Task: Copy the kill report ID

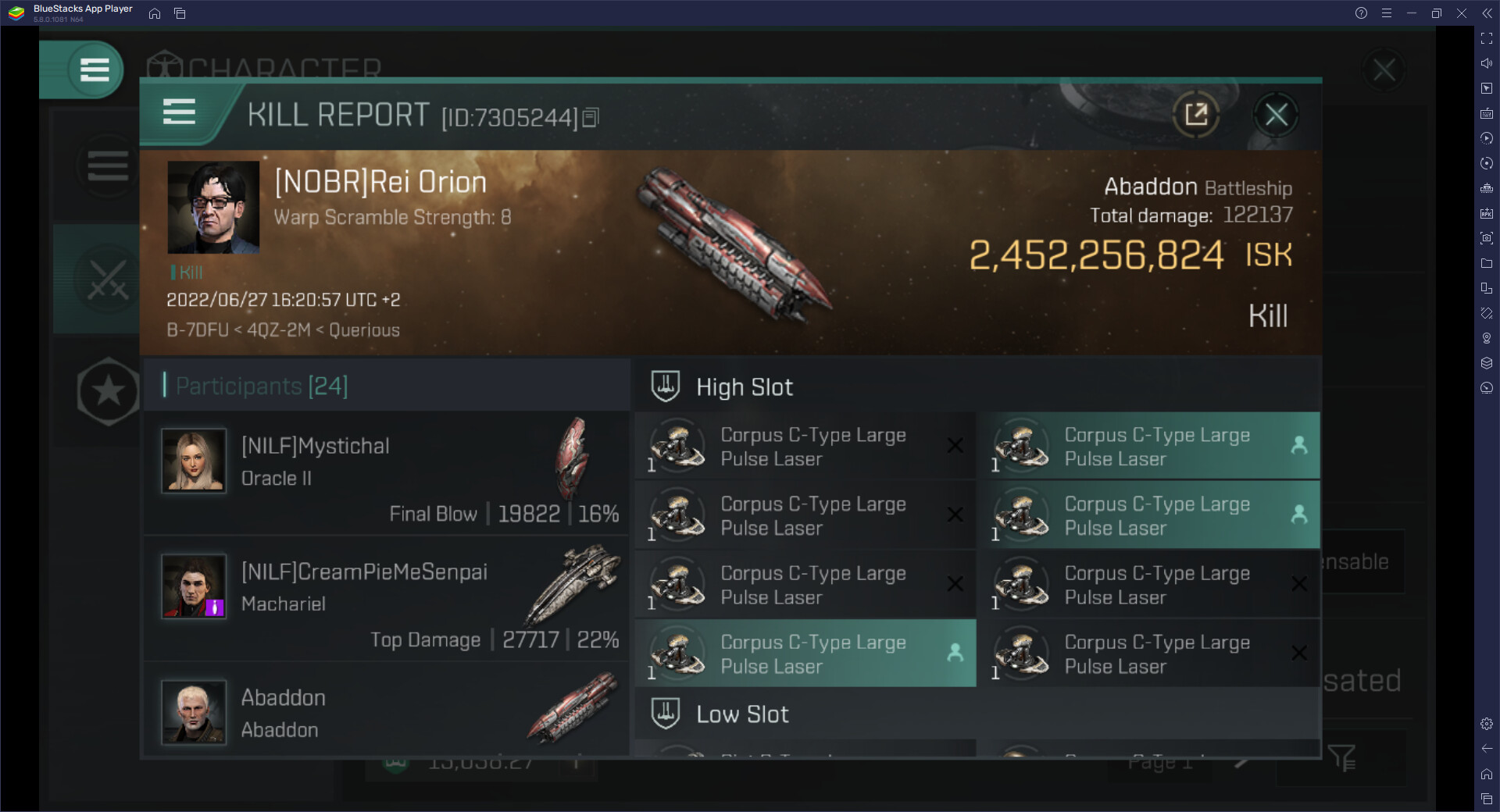Action: (x=591, y=118)
